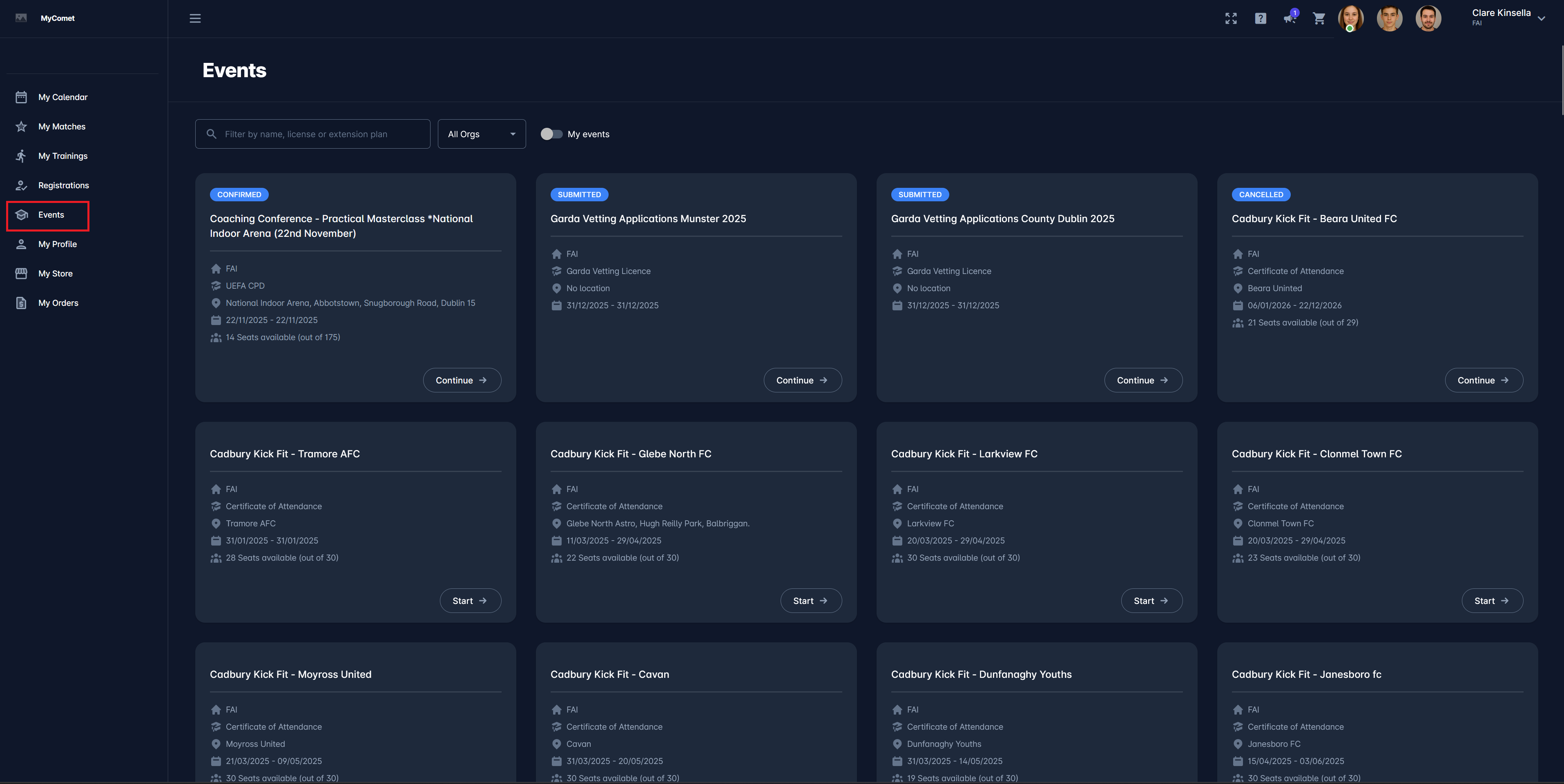The image size is (1564, 784).
Task: Click the My Trainings running icon
Action: [21, 156]
